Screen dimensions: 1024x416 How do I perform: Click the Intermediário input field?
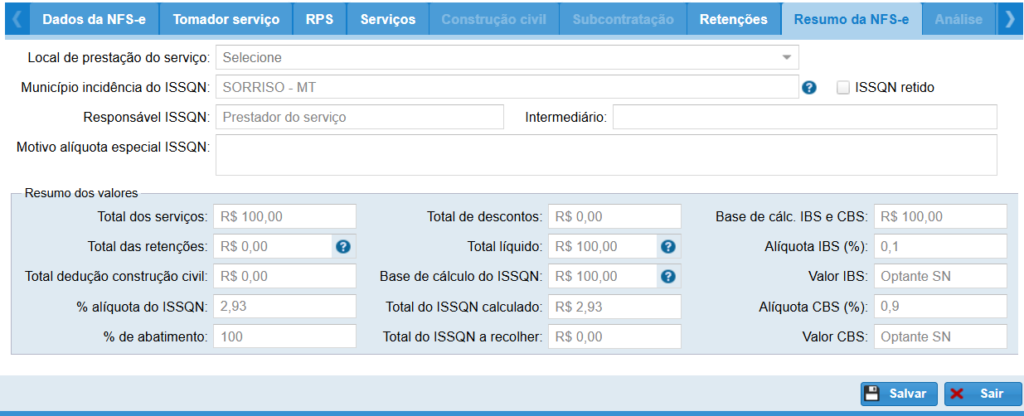[x=804, y=117]
